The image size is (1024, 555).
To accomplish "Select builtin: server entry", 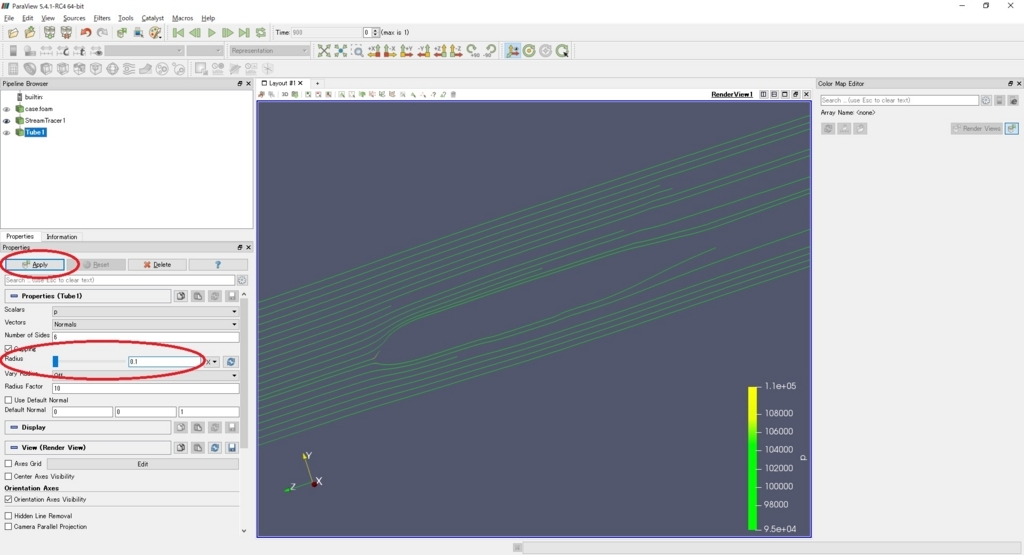I will [x=33, y=97].
